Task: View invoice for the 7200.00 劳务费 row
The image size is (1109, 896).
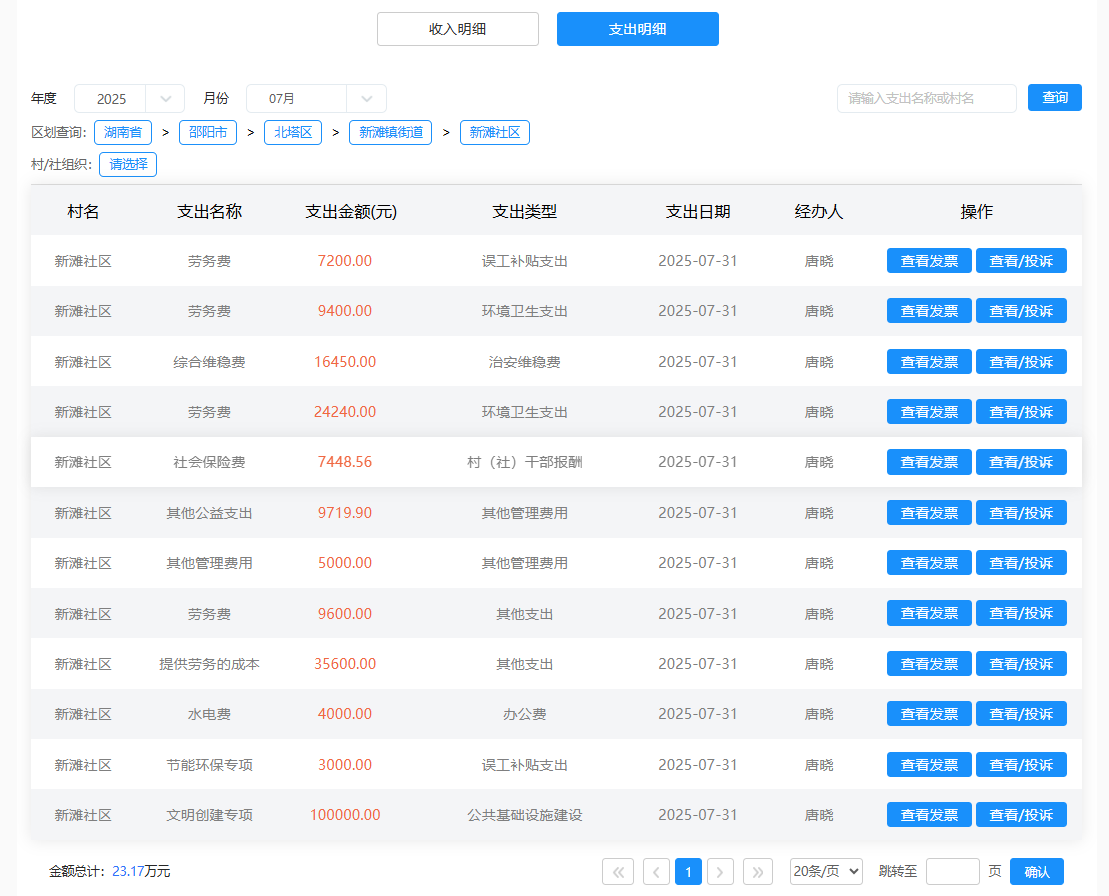Action: (x=928, y=261)
